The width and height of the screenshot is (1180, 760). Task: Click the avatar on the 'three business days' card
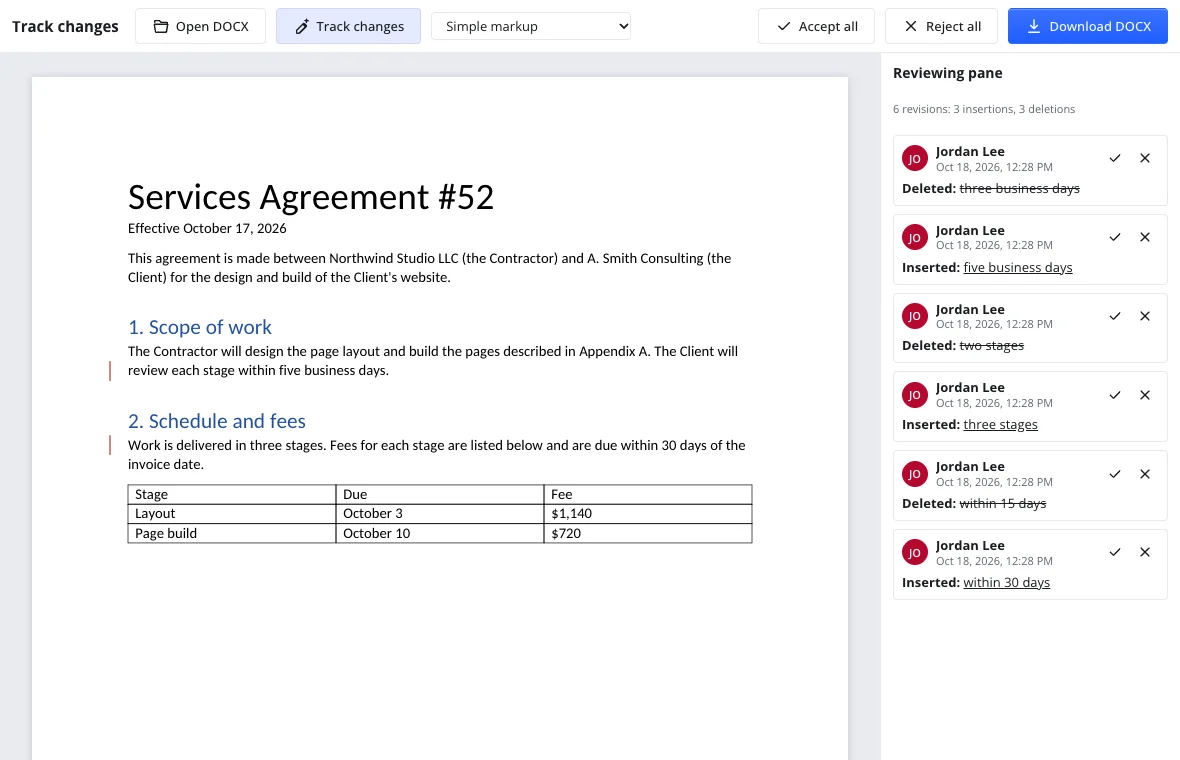pyautogui.click(x=914, y=158)
